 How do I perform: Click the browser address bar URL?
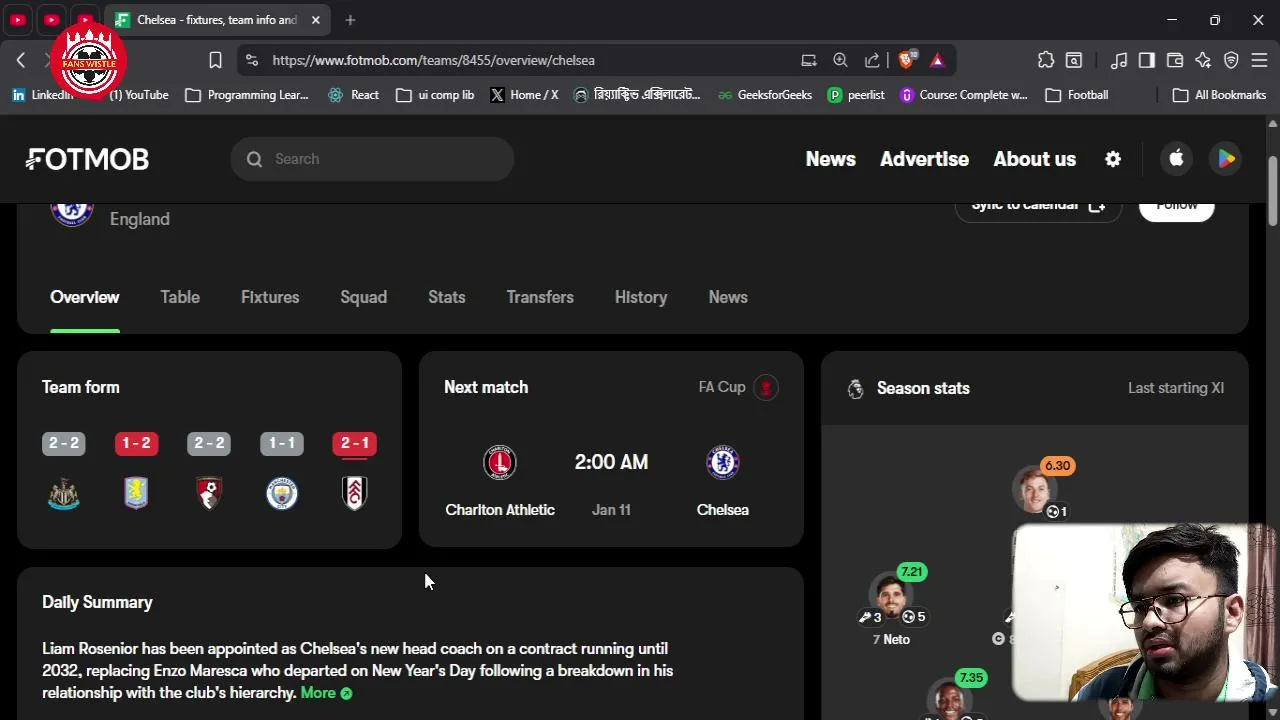[x=433, y=60]
